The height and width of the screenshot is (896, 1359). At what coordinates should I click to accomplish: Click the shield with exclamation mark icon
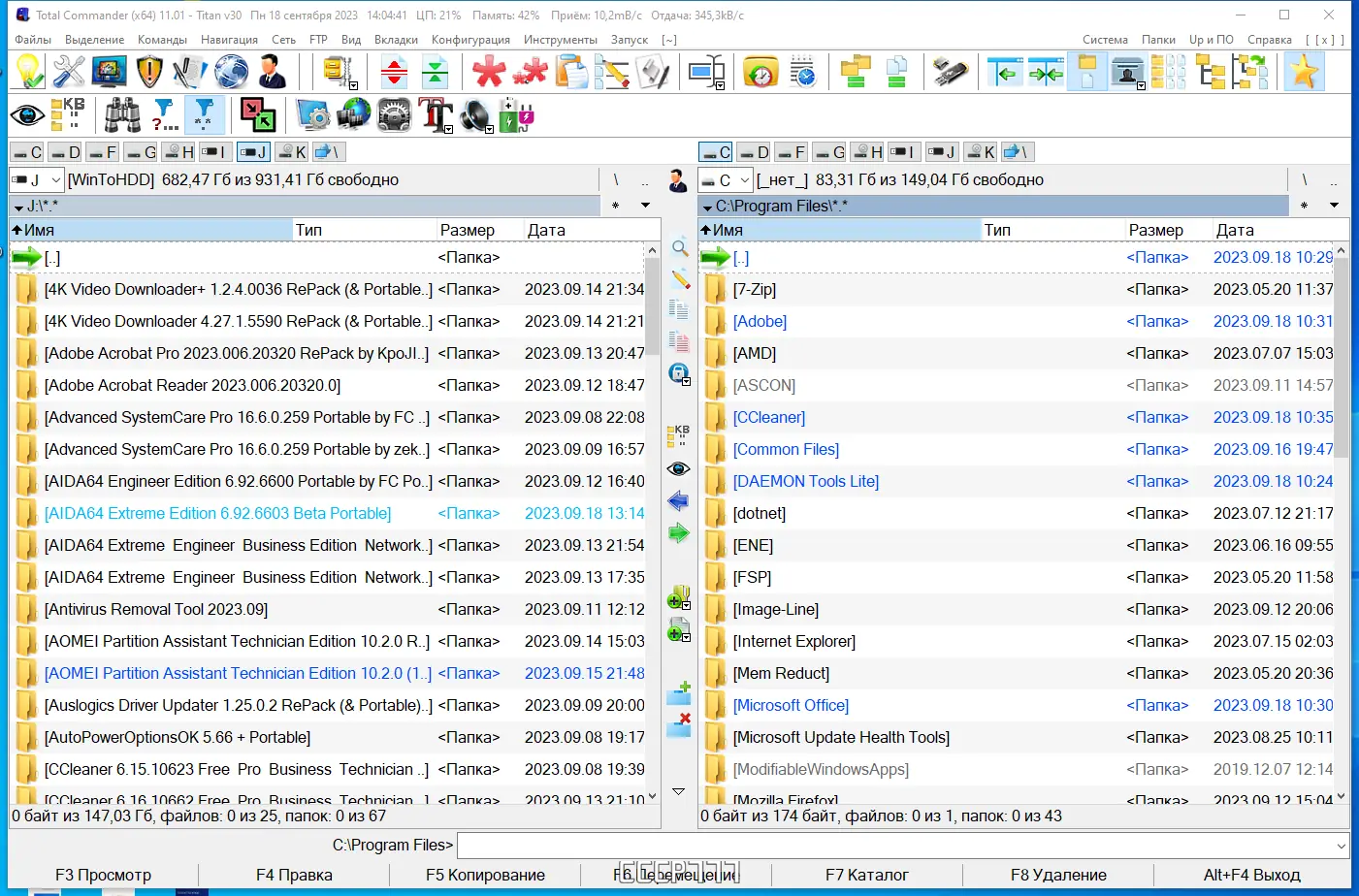tap(149, 72)
